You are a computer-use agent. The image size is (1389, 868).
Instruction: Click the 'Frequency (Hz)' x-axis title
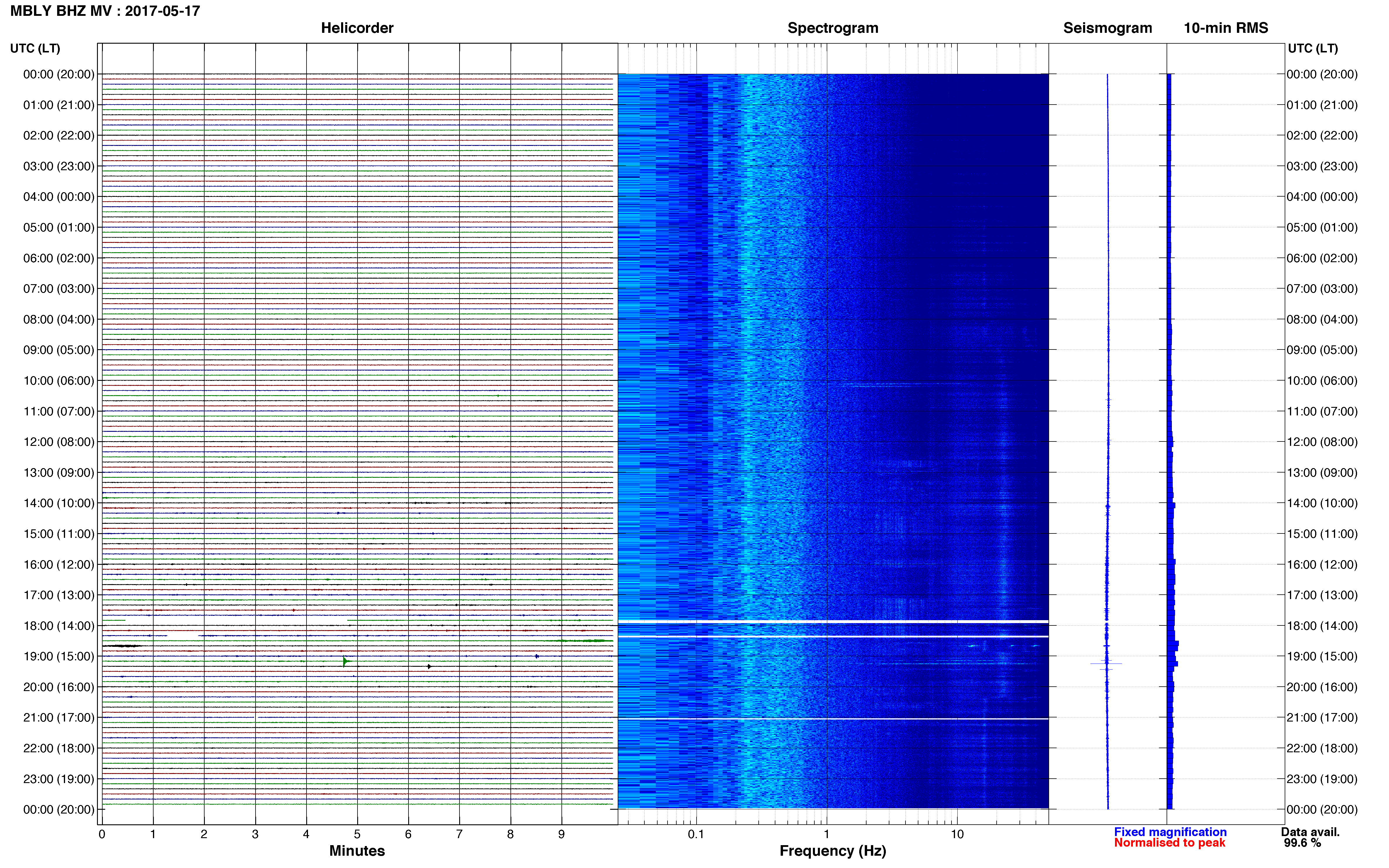(x=833, y=851)
